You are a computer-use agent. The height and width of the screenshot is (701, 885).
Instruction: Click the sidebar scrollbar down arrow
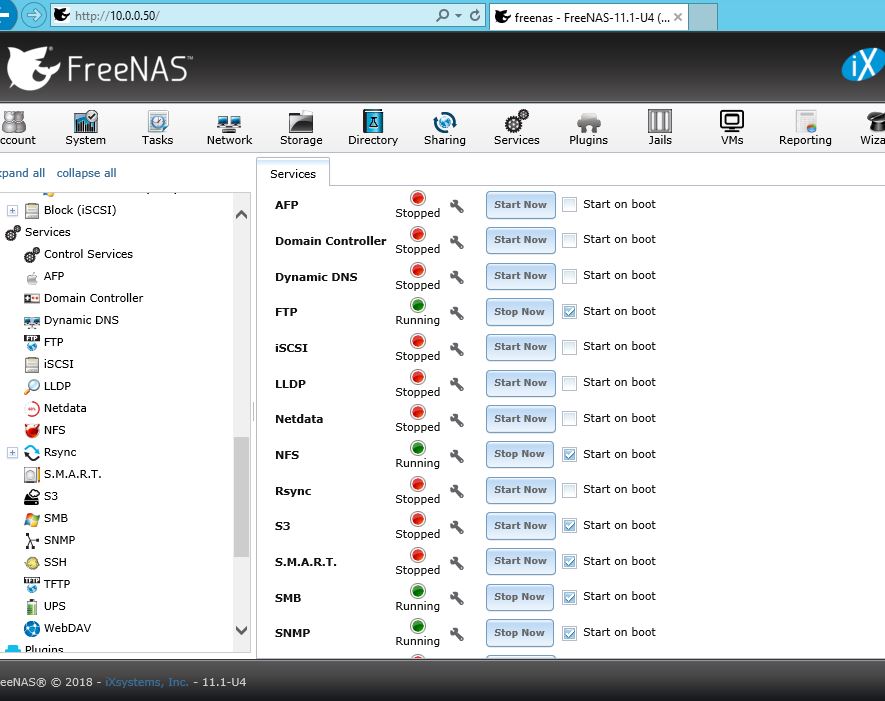point(242,630)
